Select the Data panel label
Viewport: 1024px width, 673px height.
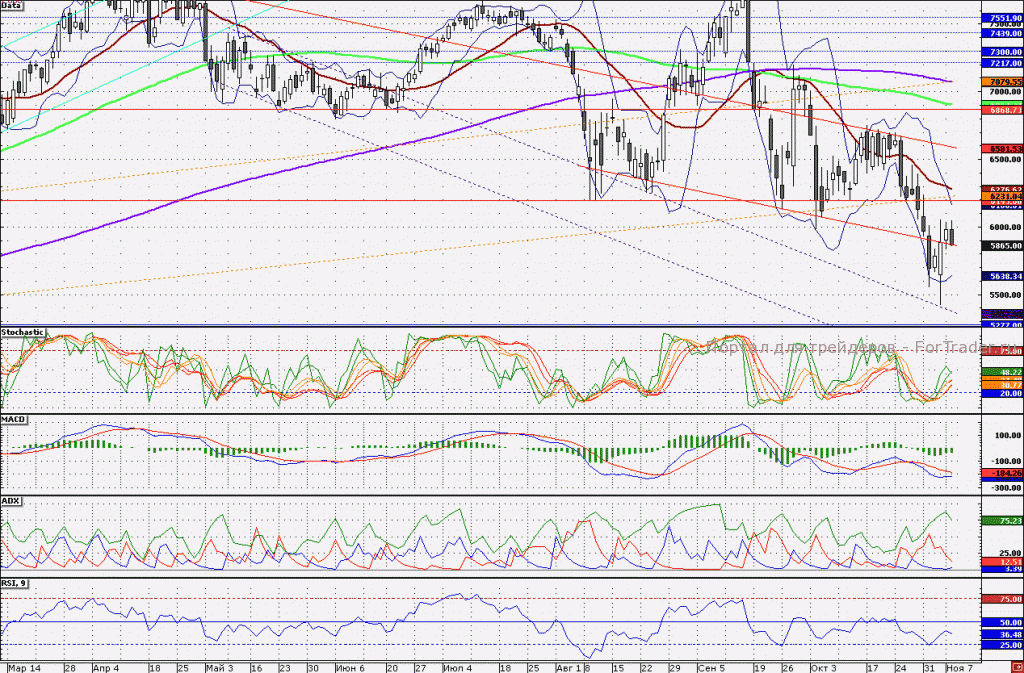point(11,5)
